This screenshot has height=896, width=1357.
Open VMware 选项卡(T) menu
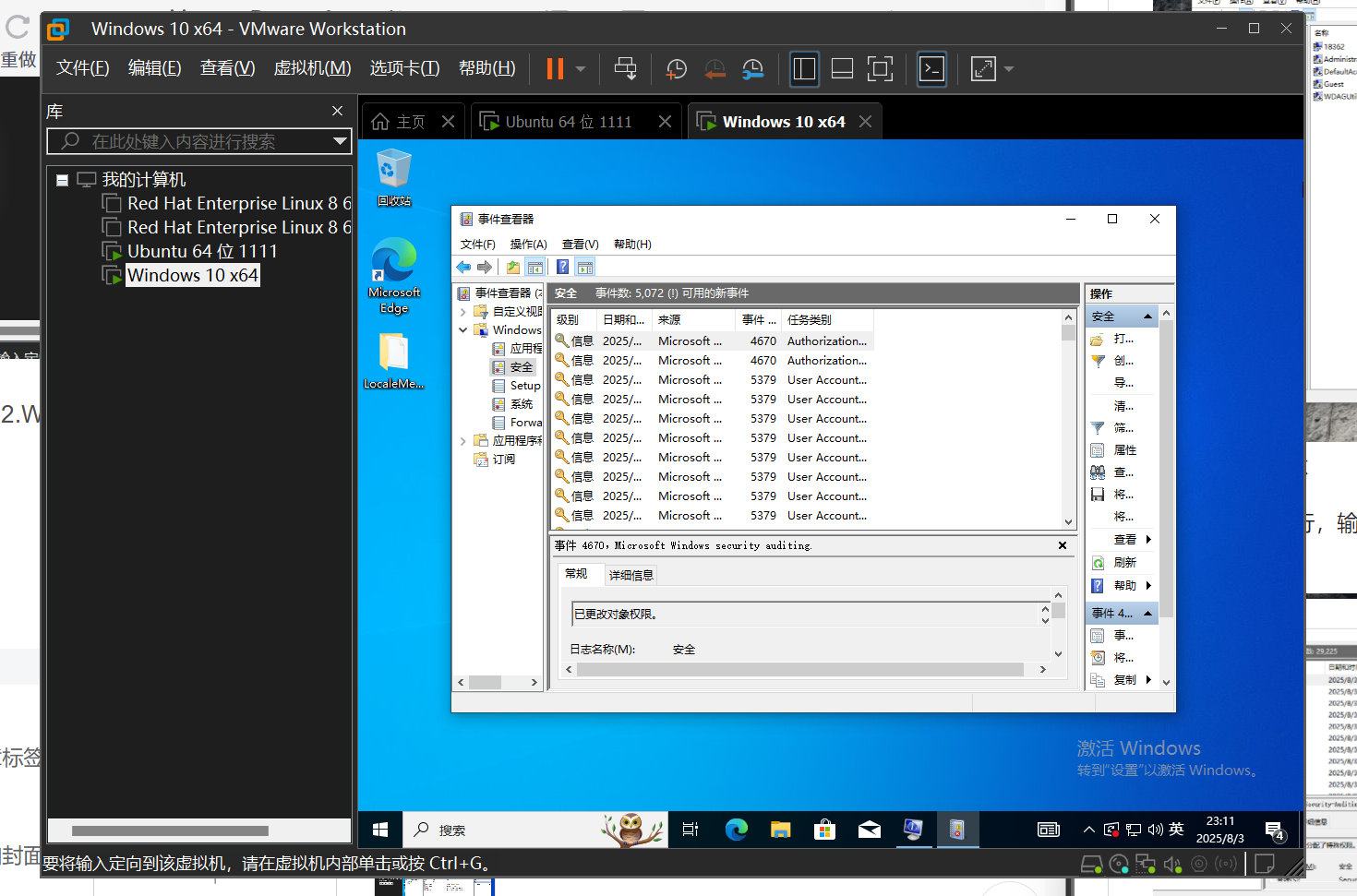[404, 68]
